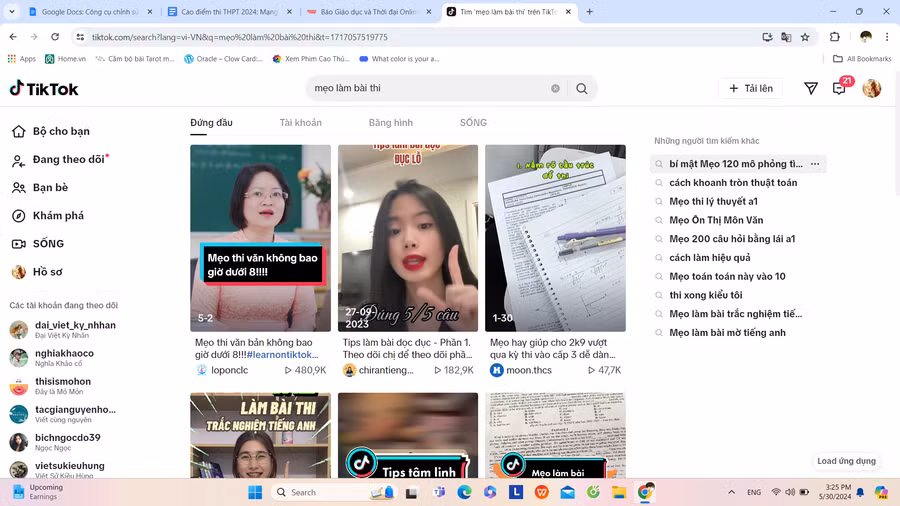Screen dimensions: 900x506
Task: Click the TikTok logo
Action: (44, 88)
